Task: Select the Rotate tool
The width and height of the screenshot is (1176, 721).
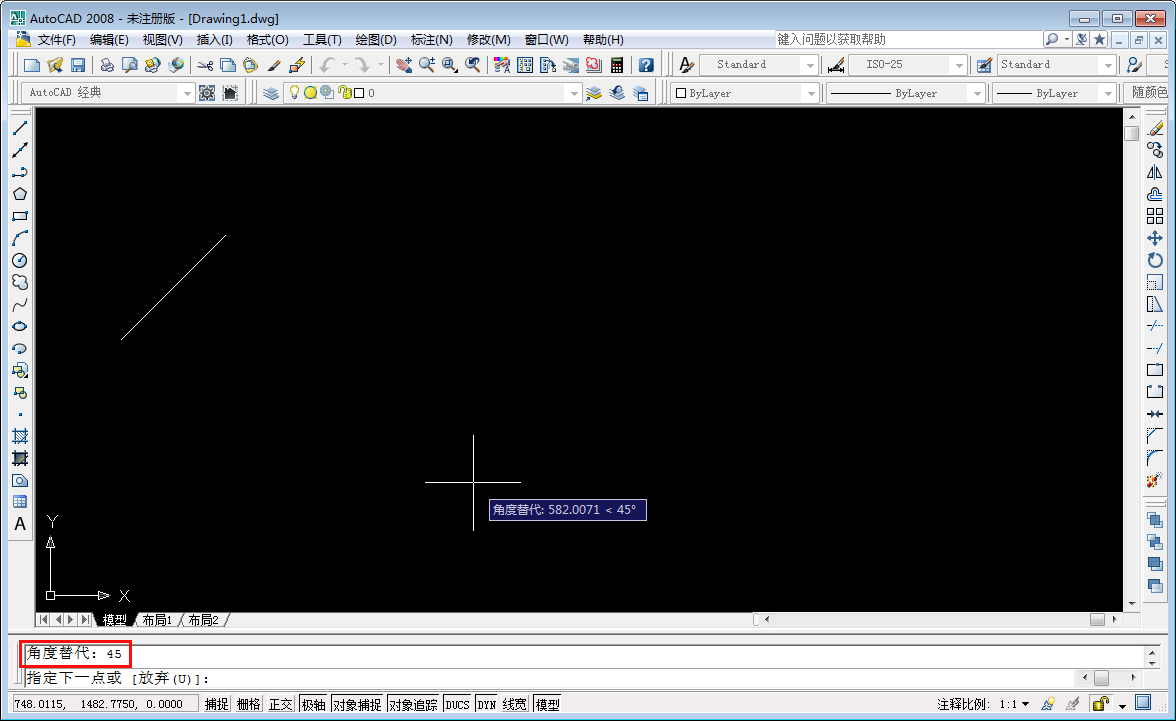Action: click(1157, 259)
